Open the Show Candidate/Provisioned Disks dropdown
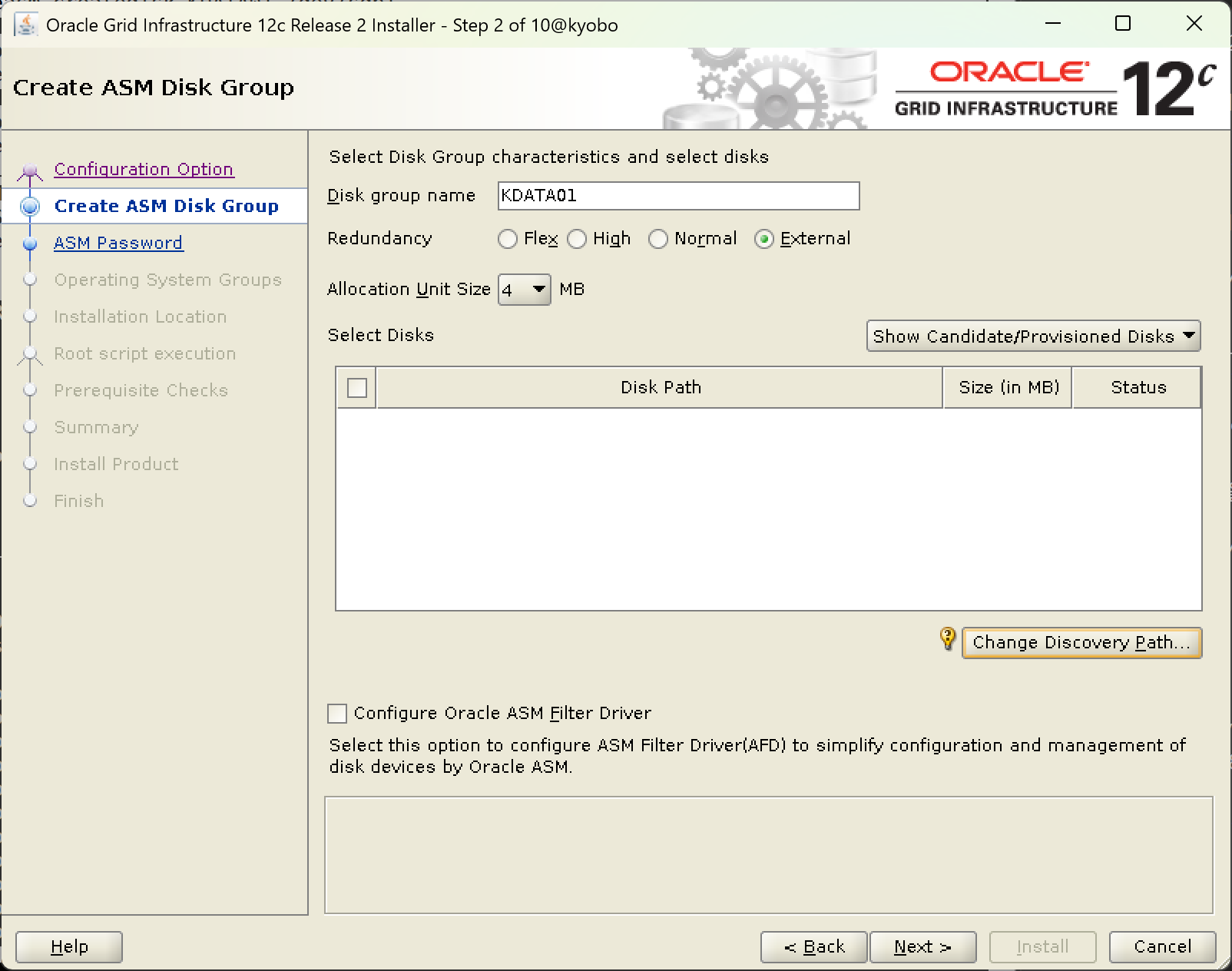This screenshot has width=1232, height=971. tap(1033, 336)
